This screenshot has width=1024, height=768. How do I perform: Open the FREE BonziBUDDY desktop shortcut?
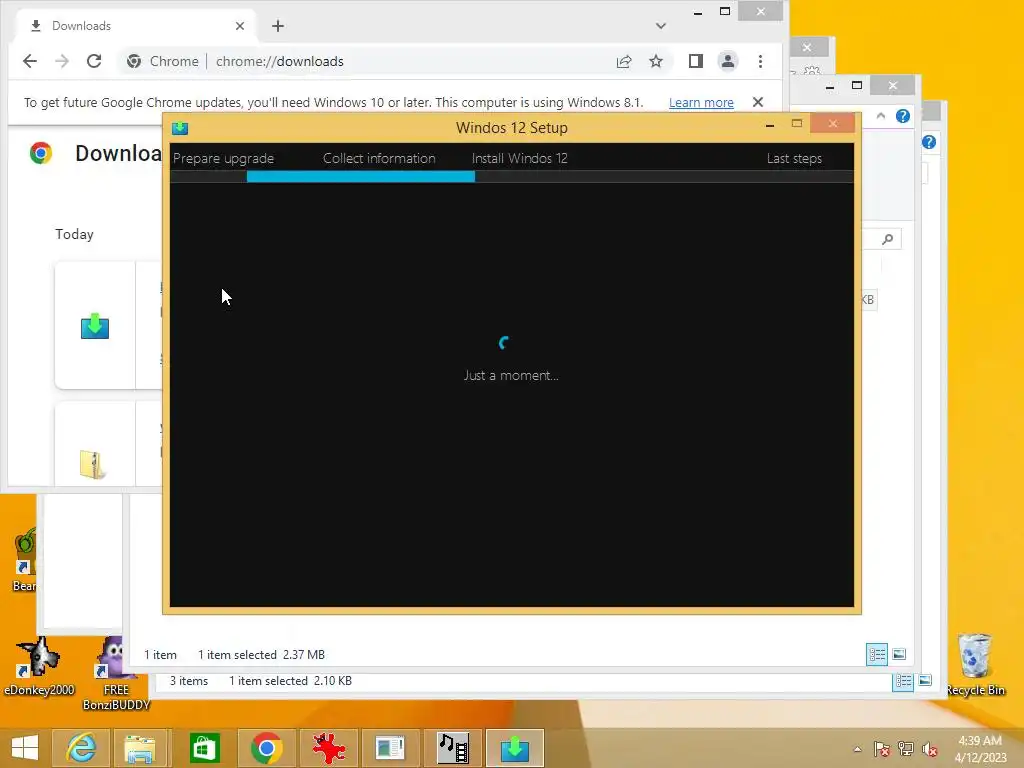(116, 674)
